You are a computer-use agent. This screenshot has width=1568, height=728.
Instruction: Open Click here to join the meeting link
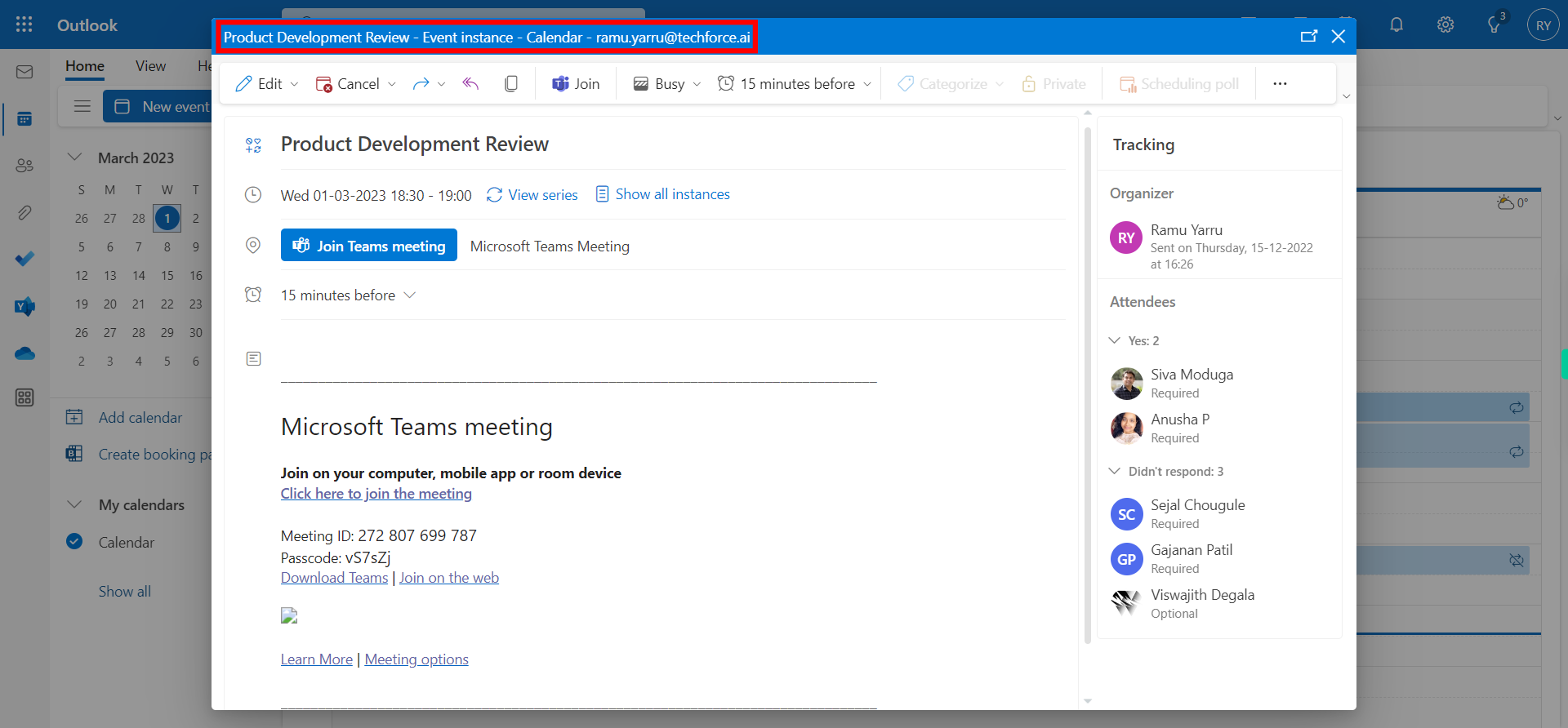click(x=376, y=493)
